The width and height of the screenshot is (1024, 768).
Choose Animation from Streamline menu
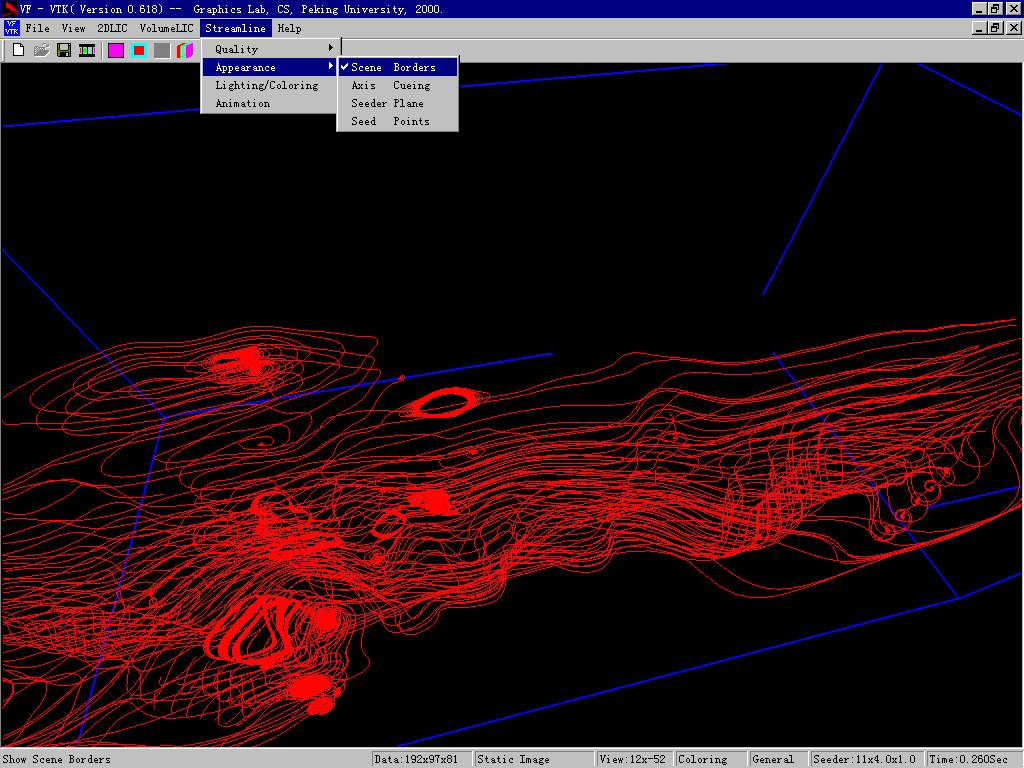(x=270, y=103)
